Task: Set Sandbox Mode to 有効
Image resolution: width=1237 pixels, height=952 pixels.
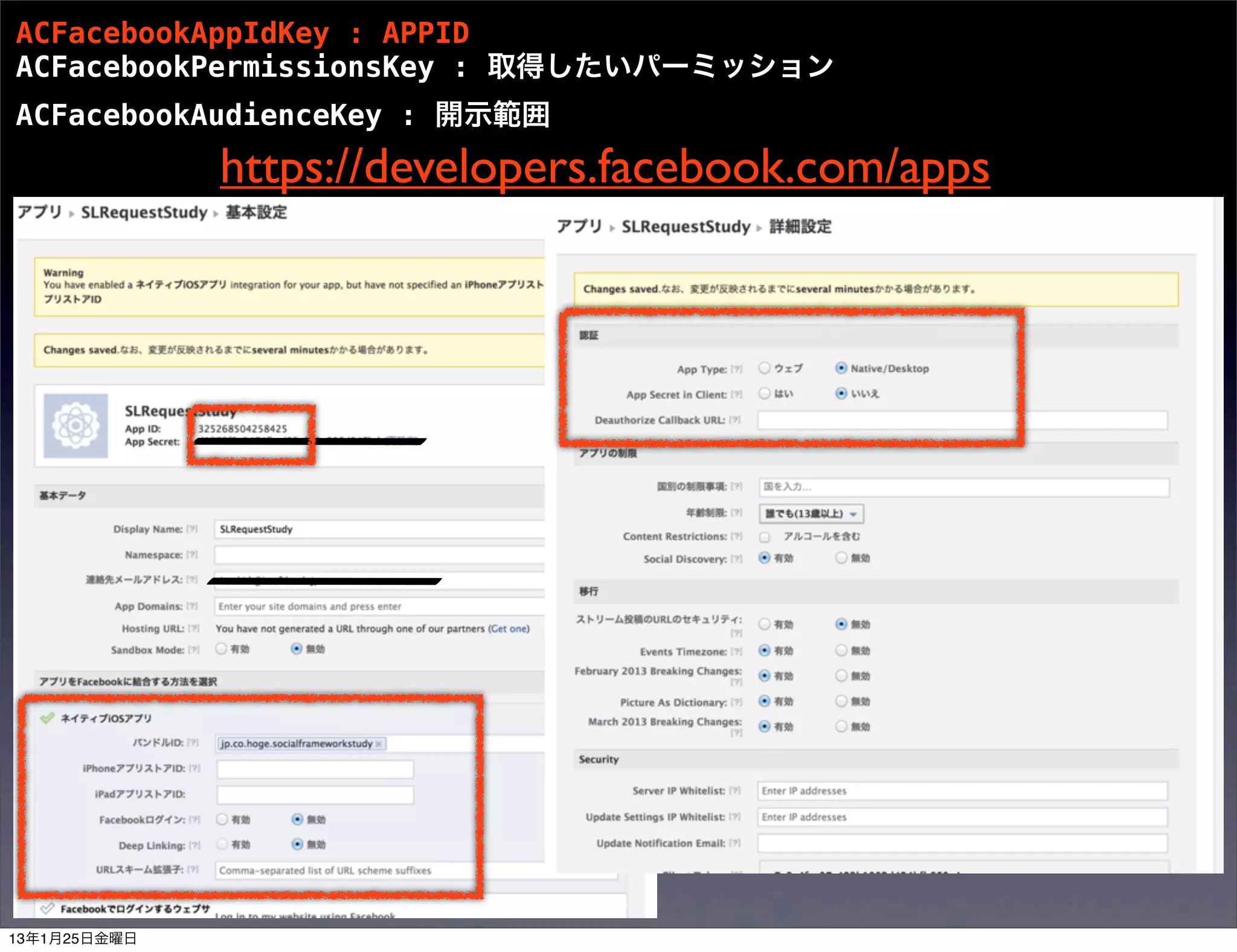Action: [222, 649]
